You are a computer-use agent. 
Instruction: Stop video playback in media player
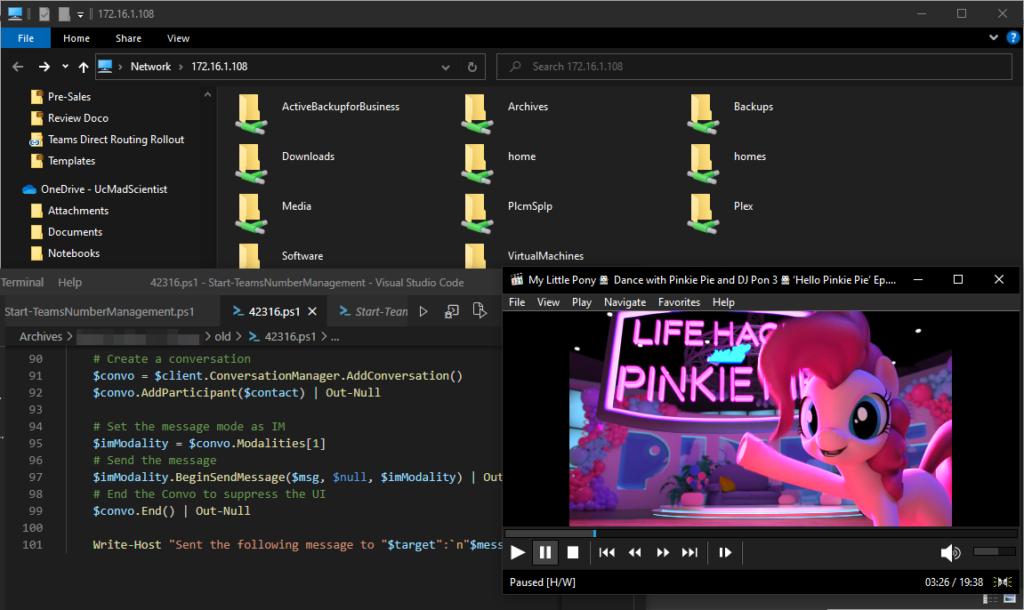(x=573, y=553)
